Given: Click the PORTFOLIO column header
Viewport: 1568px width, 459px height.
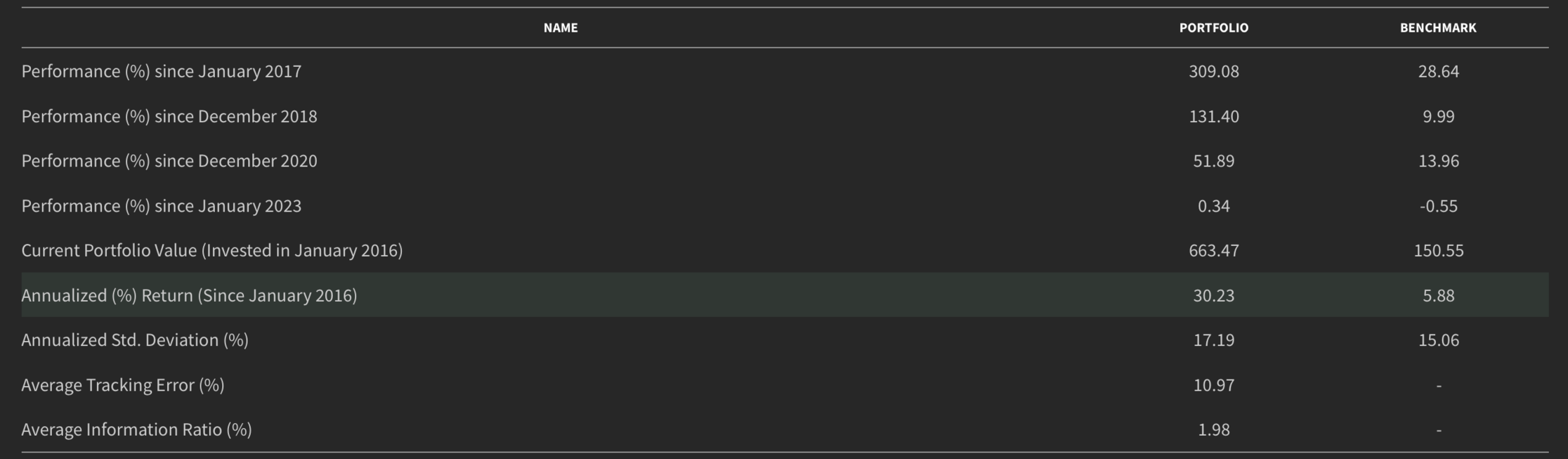Looking at the screenshot, I should coord(1213,28).
